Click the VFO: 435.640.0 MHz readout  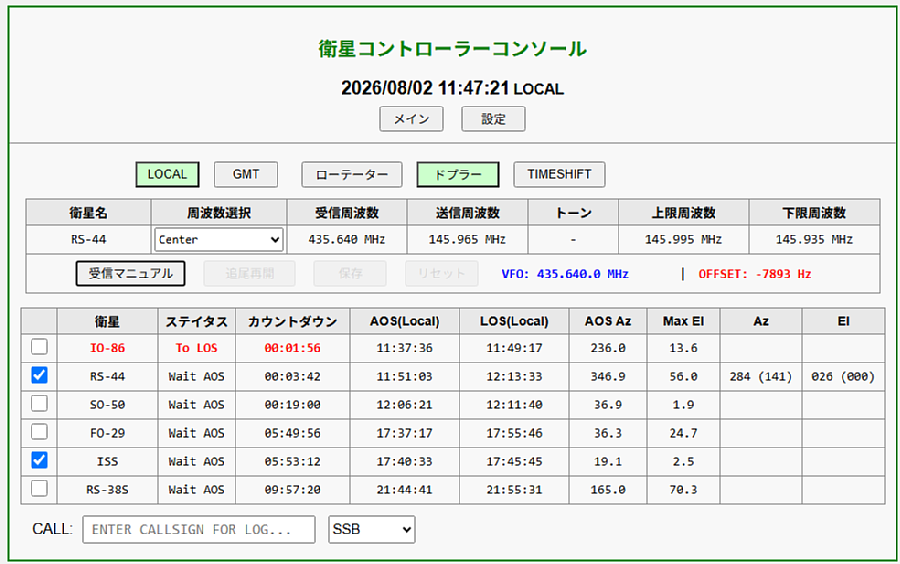point(565,274)
